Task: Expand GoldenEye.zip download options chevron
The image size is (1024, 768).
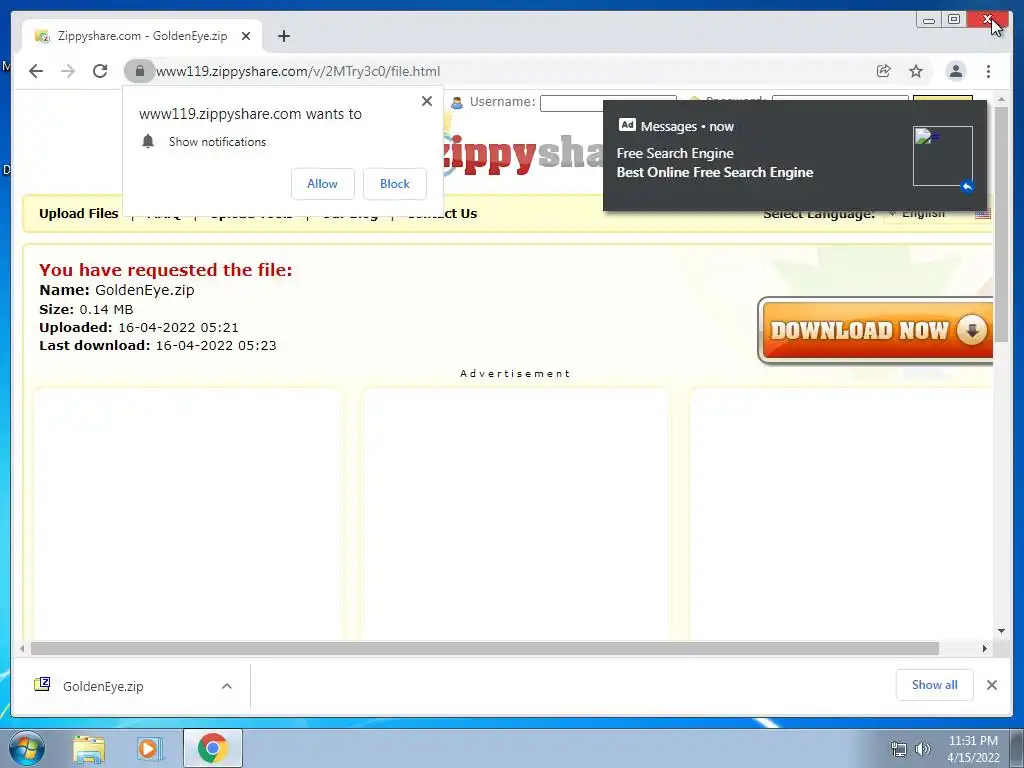Action: (x=227, y=686)
